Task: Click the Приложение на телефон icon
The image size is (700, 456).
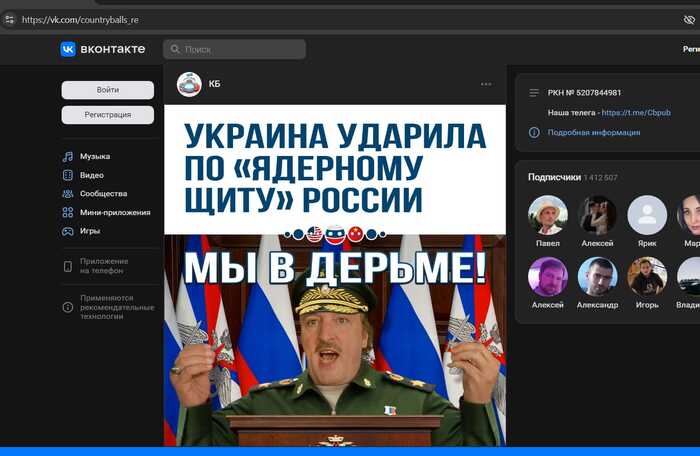Action: click(x=68, y=266)
